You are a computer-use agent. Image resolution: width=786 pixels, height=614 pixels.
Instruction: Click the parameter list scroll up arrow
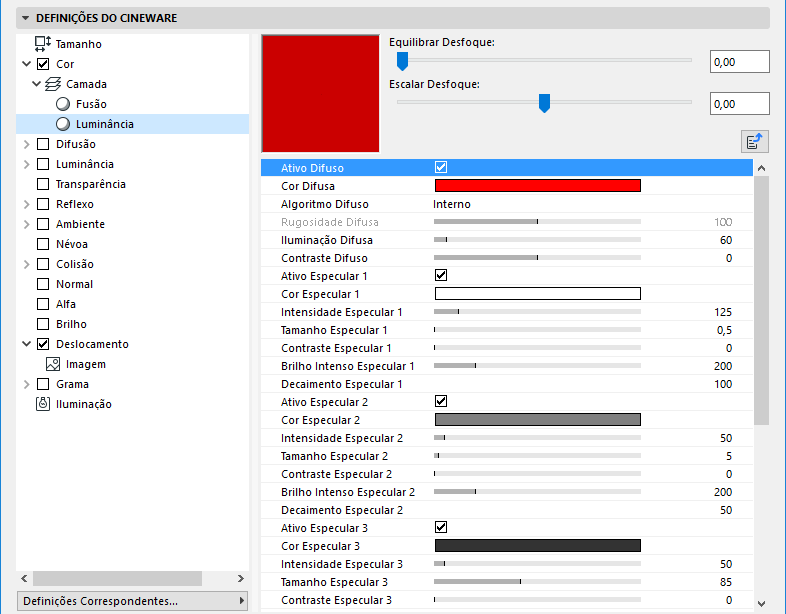coord(761,168)
